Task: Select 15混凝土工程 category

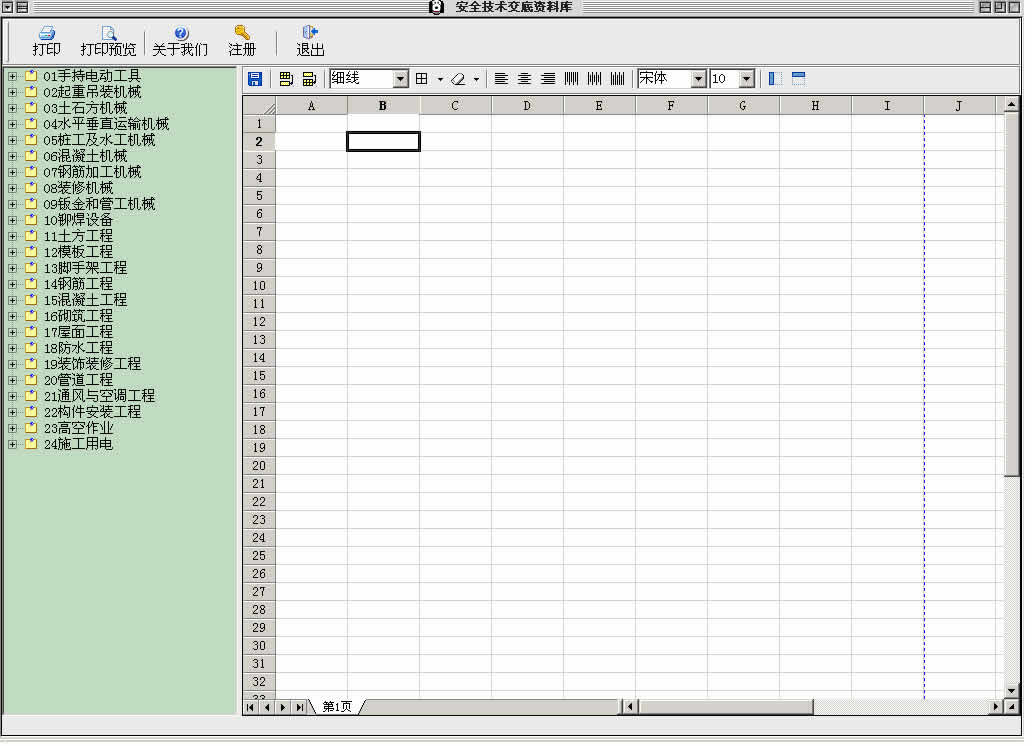Action: tap(85, 300)
